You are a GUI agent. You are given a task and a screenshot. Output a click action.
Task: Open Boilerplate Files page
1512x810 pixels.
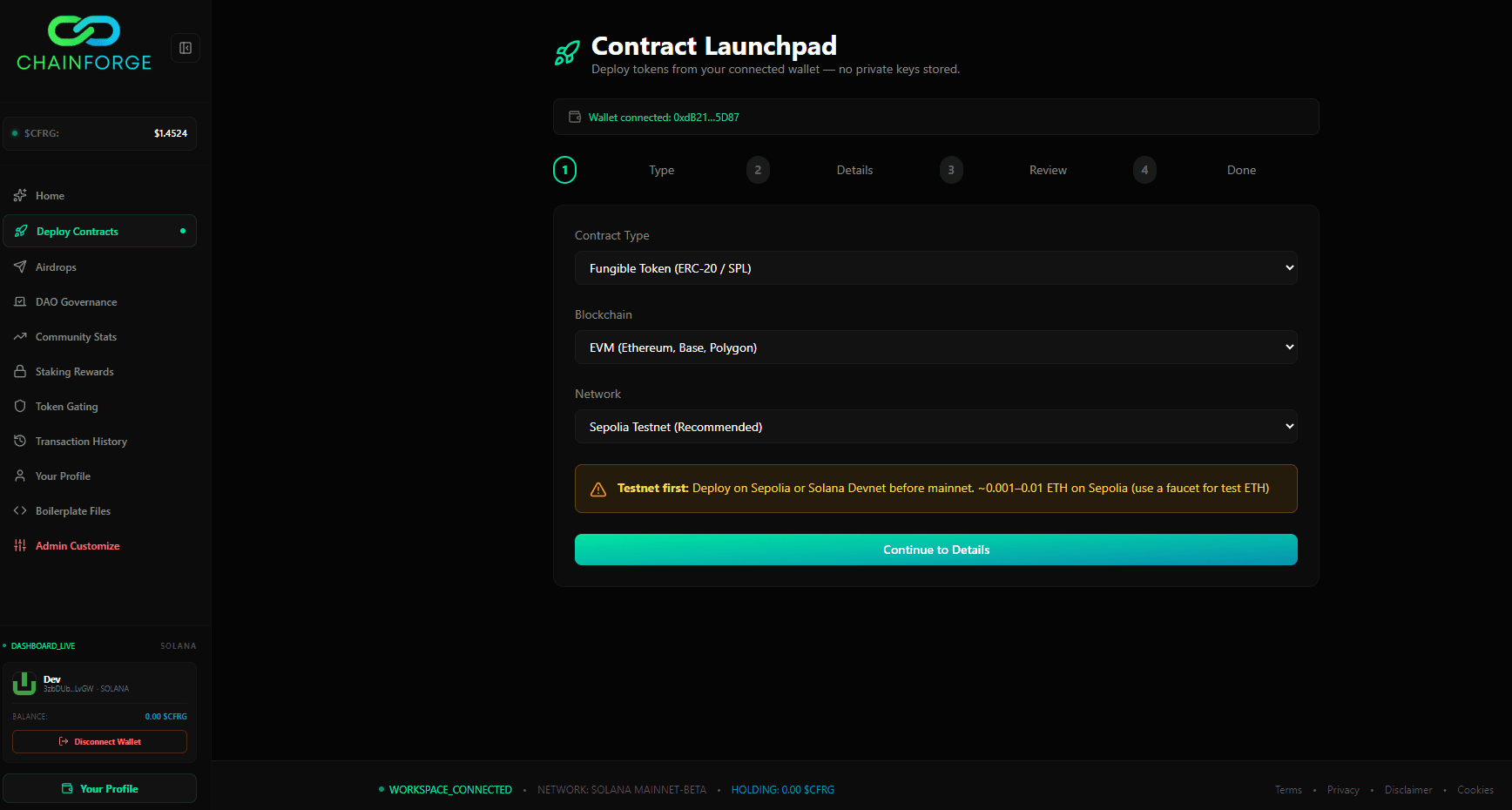[99, 511]
